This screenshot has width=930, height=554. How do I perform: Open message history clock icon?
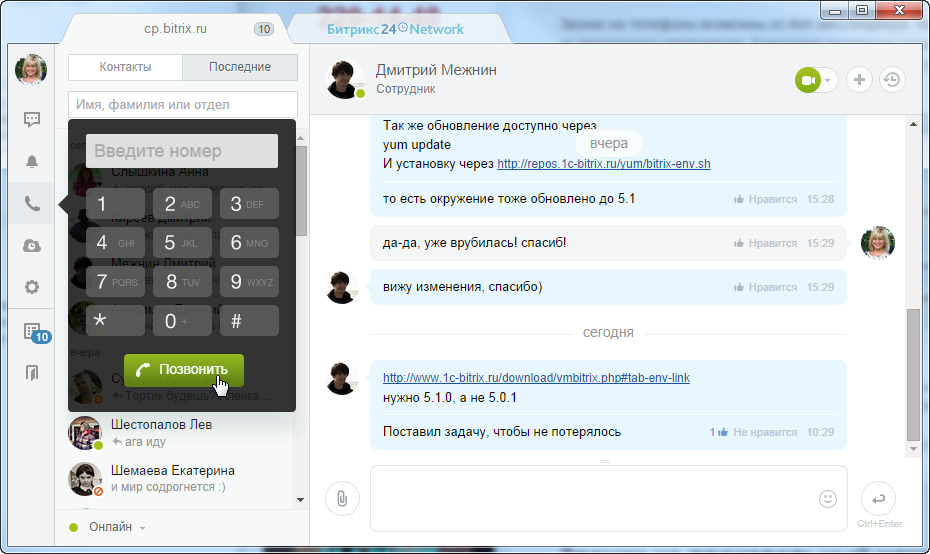891,80
